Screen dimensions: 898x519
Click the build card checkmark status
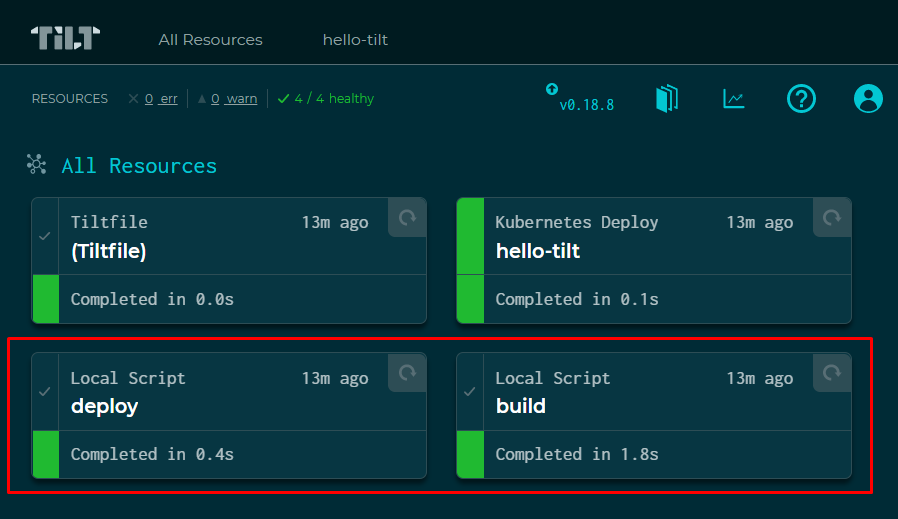click(x=470, y=392)
